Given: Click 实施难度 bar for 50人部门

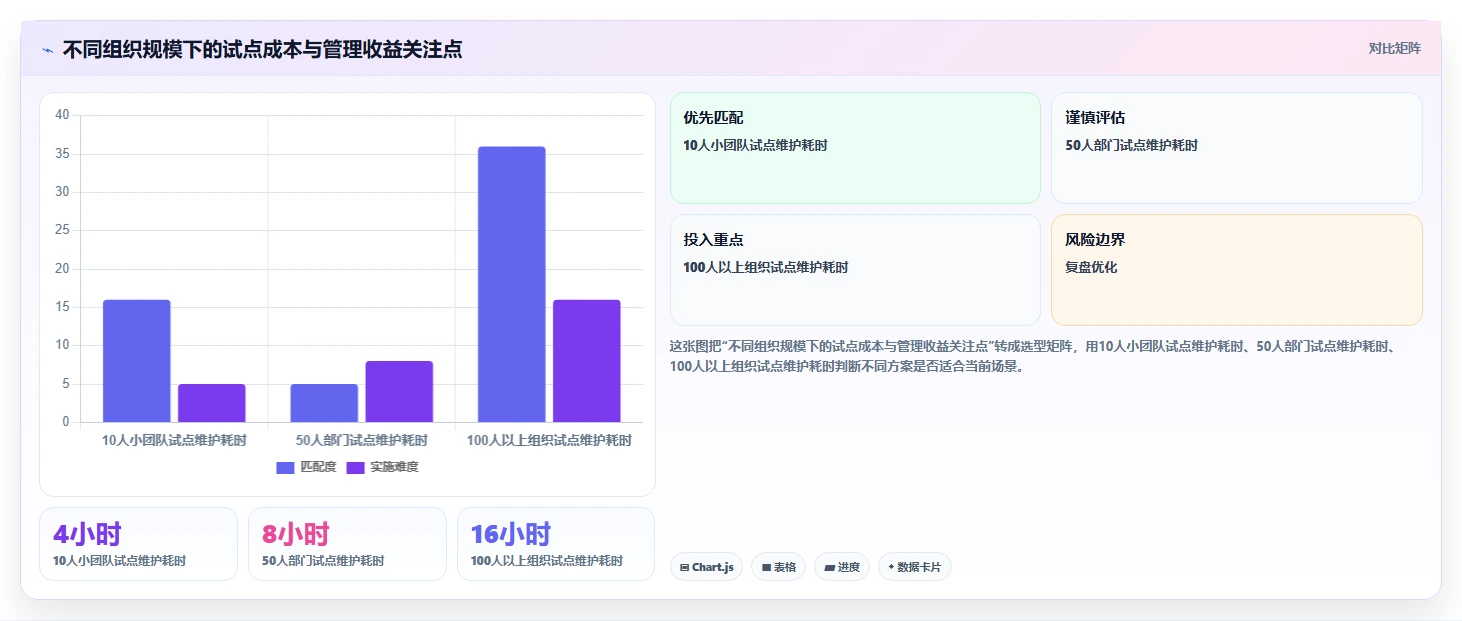Looking at the screenshot, I should point(399,392).
